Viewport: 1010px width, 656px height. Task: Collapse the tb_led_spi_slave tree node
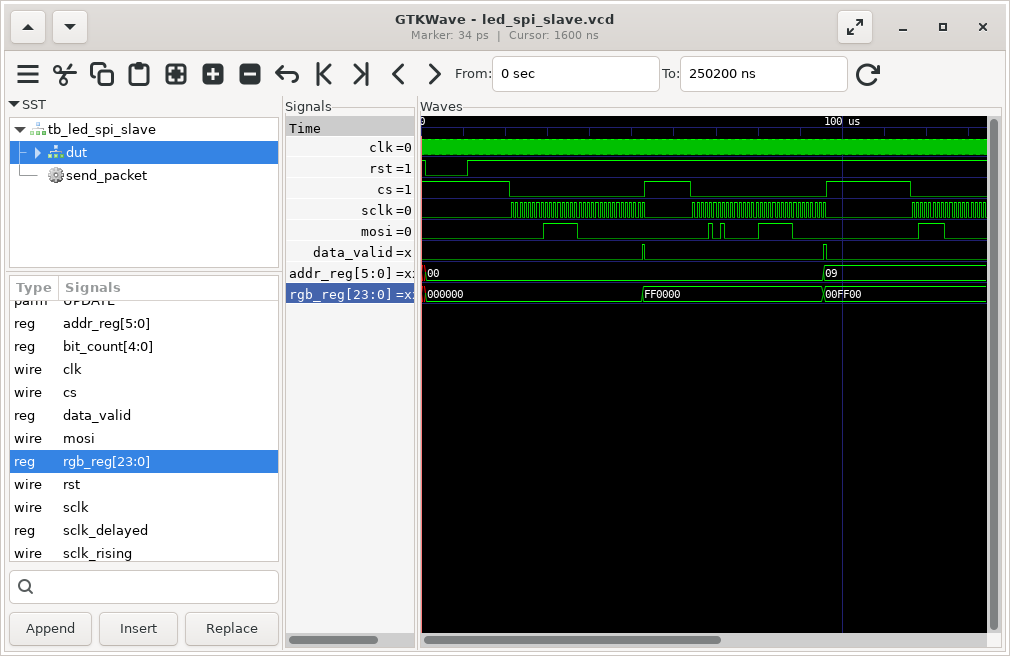(20, 129)
